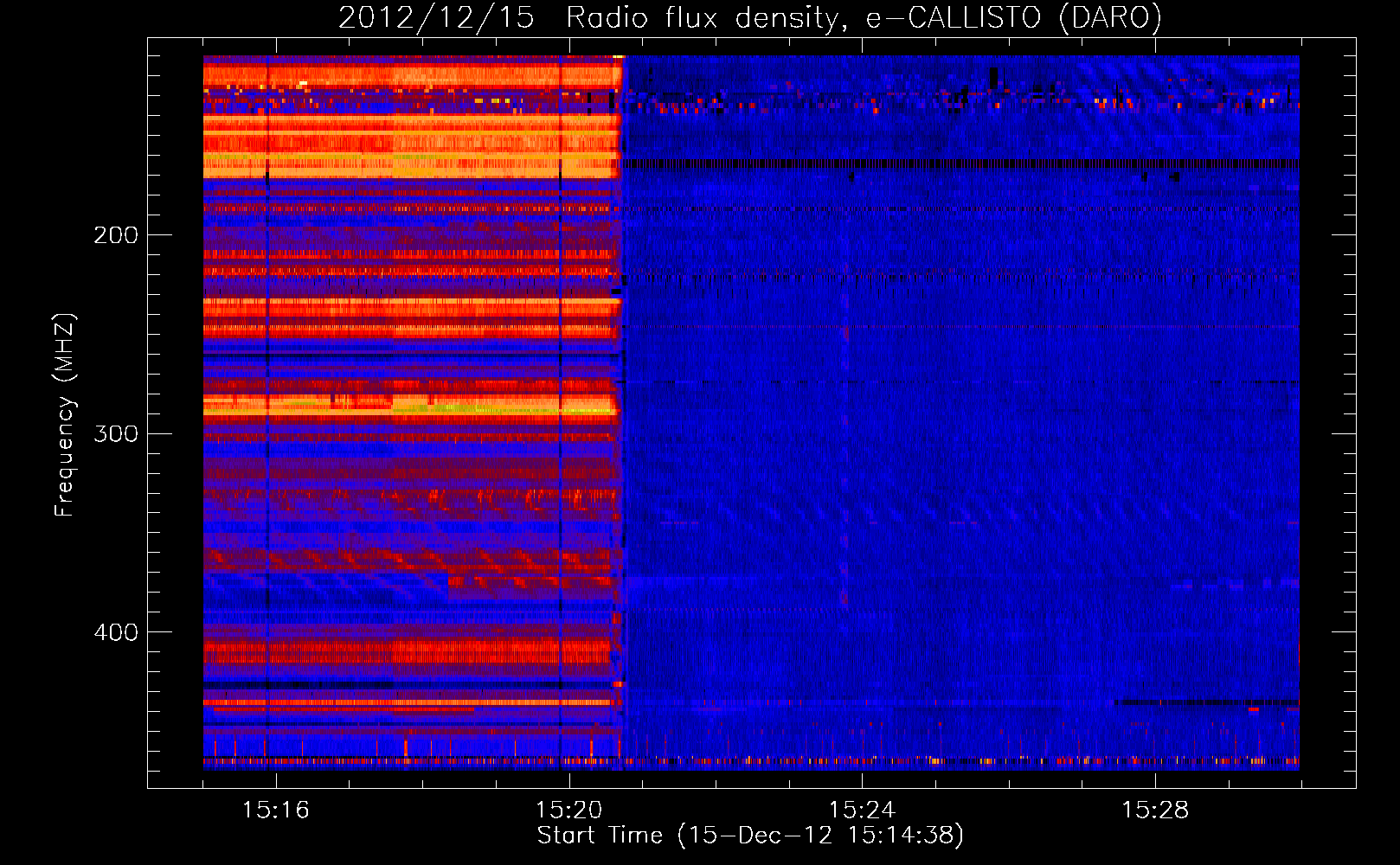Click the 15:16 time tick label
Screen dimensions: 1400x865
pos(276,810)
